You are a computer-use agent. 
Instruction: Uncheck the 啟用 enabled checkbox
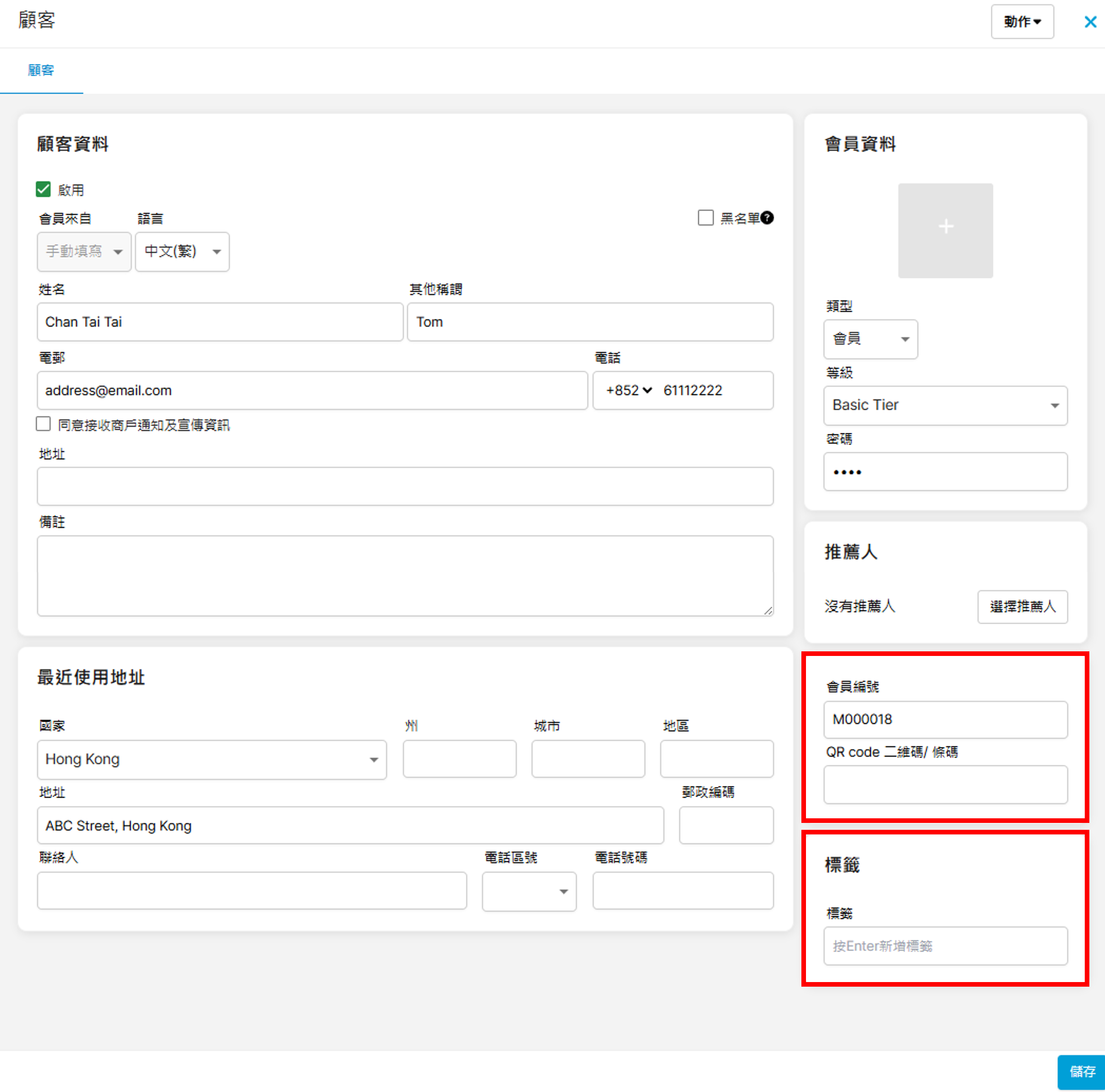[43, 190]
